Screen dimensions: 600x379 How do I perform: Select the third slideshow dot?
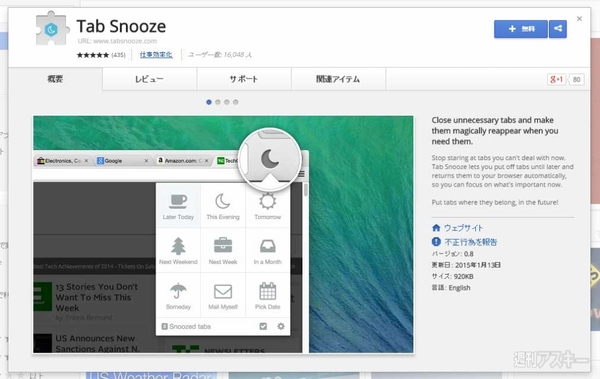pyautogui.click(x=227, y=102)
